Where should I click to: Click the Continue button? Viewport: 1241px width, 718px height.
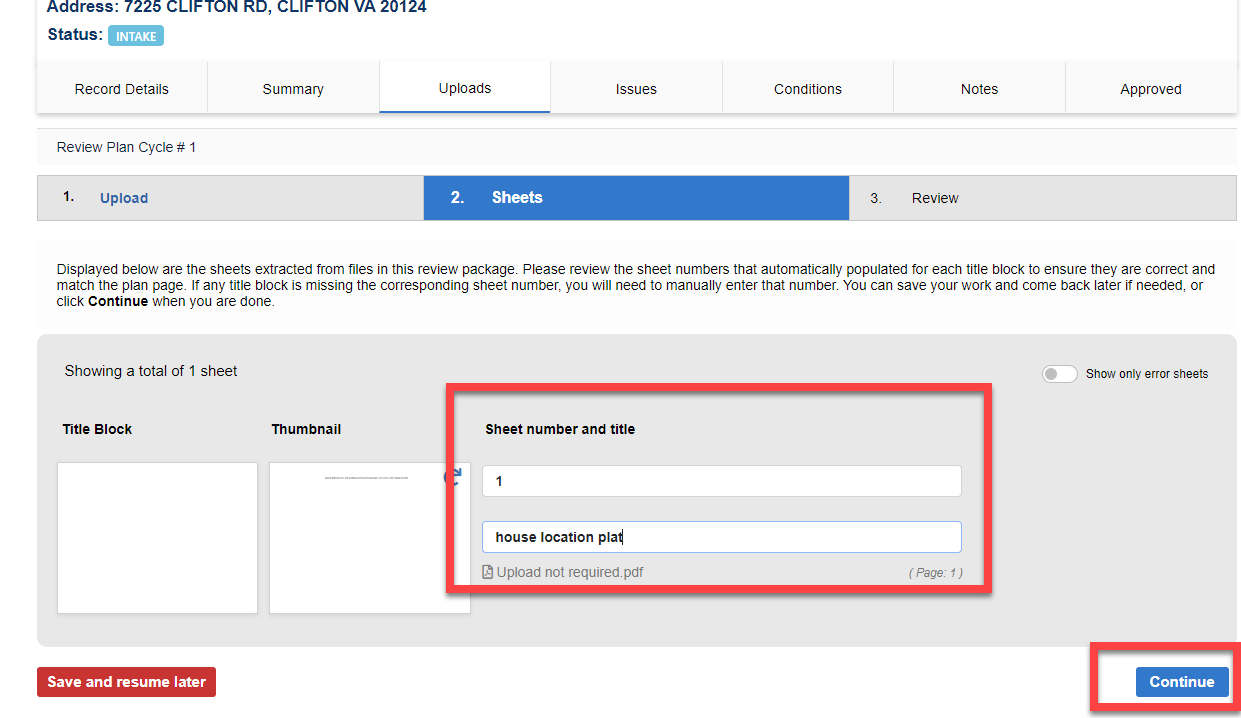click(x=1182, y=682)
